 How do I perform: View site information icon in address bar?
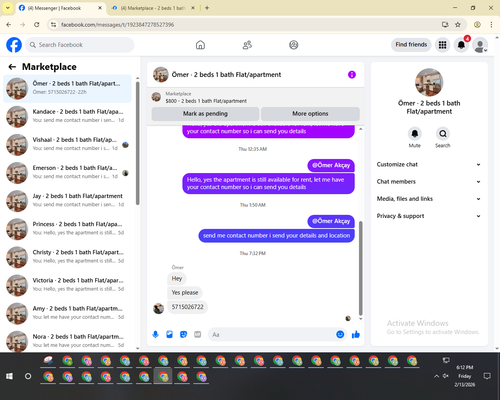coord(53,25)
